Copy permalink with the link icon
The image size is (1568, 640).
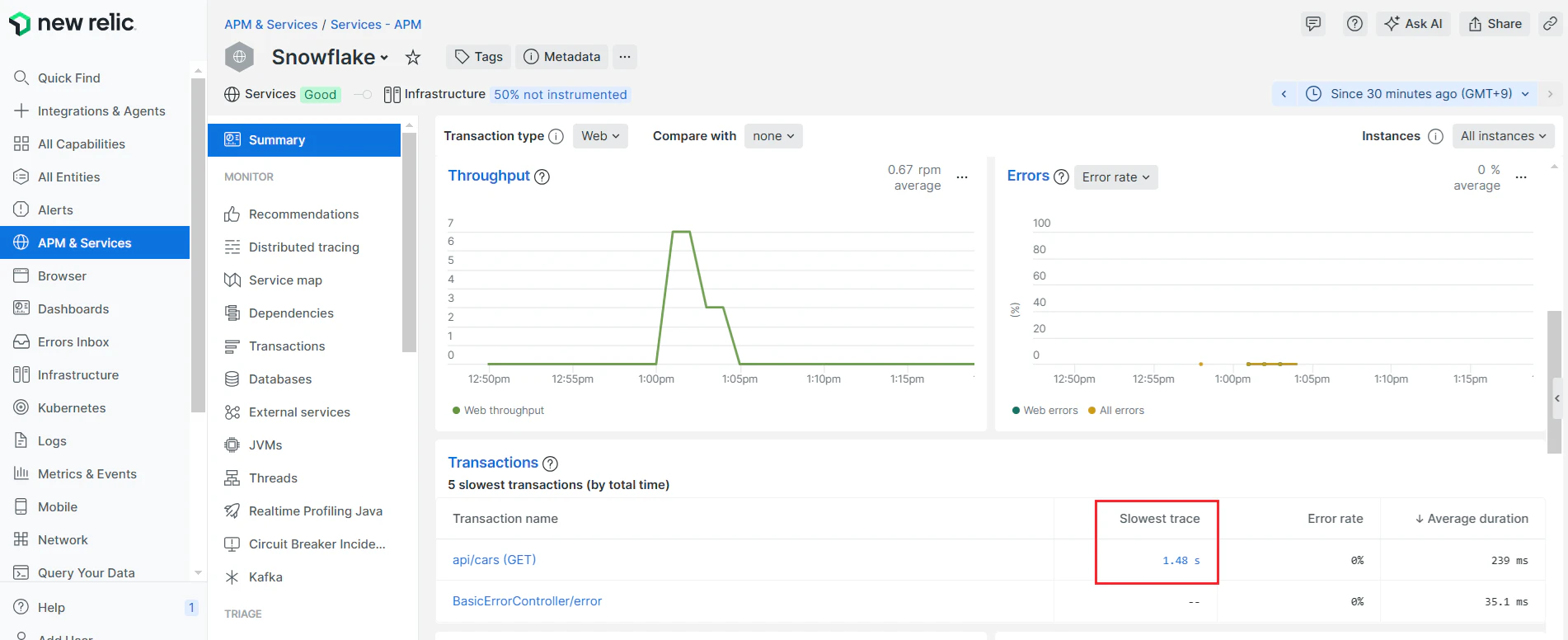(x=1550, y=24)
